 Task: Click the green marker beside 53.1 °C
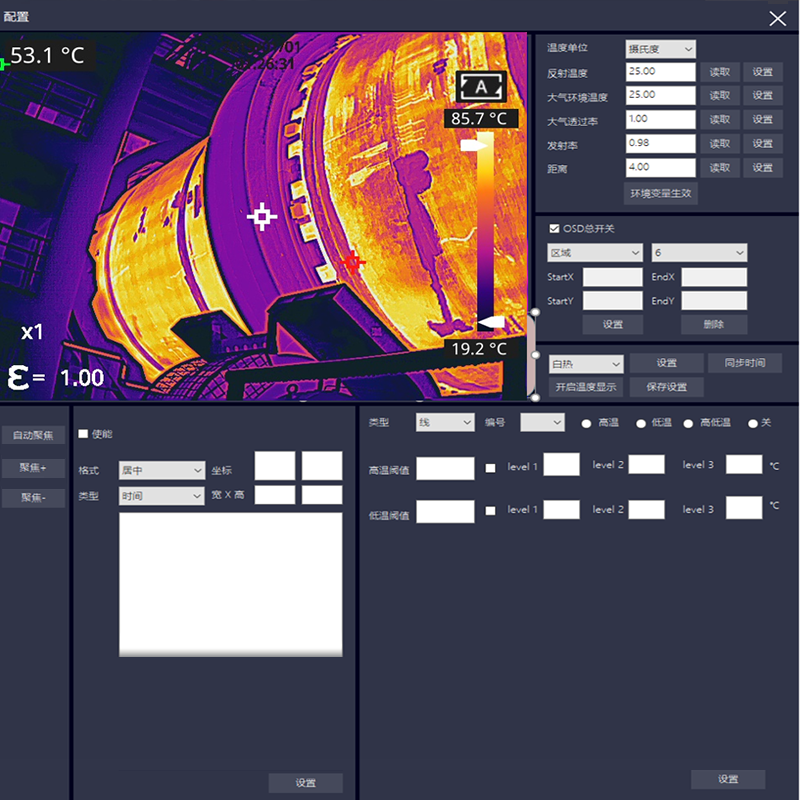pyautogui.click(x=4, y=64)
